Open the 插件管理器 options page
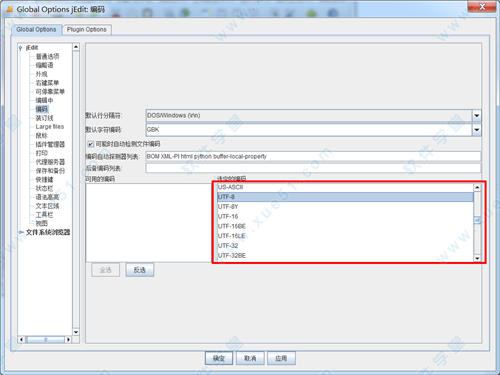The height and width of the screenshot is (375, 500). pos(50,144)
